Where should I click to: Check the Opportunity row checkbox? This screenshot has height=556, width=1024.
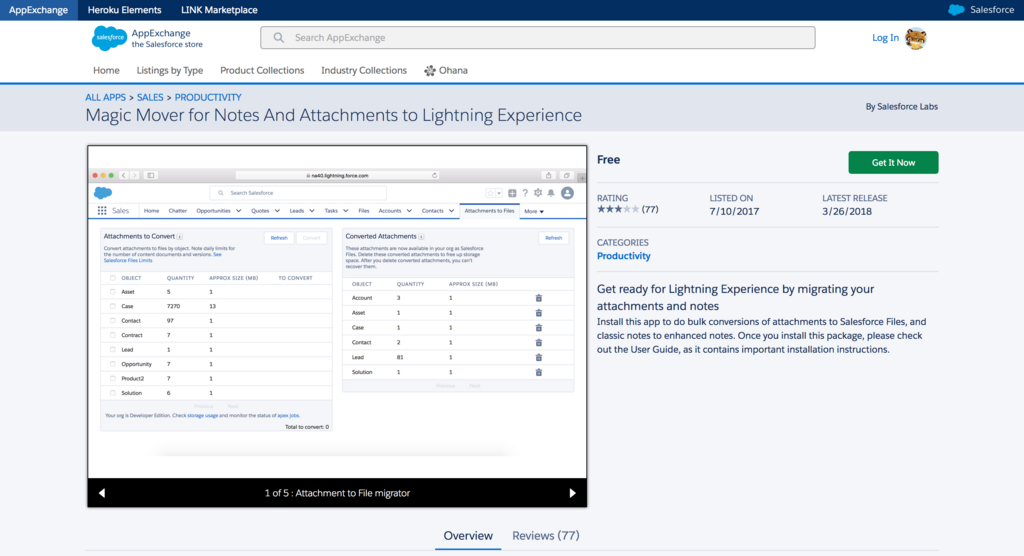[x=112, y=364]
